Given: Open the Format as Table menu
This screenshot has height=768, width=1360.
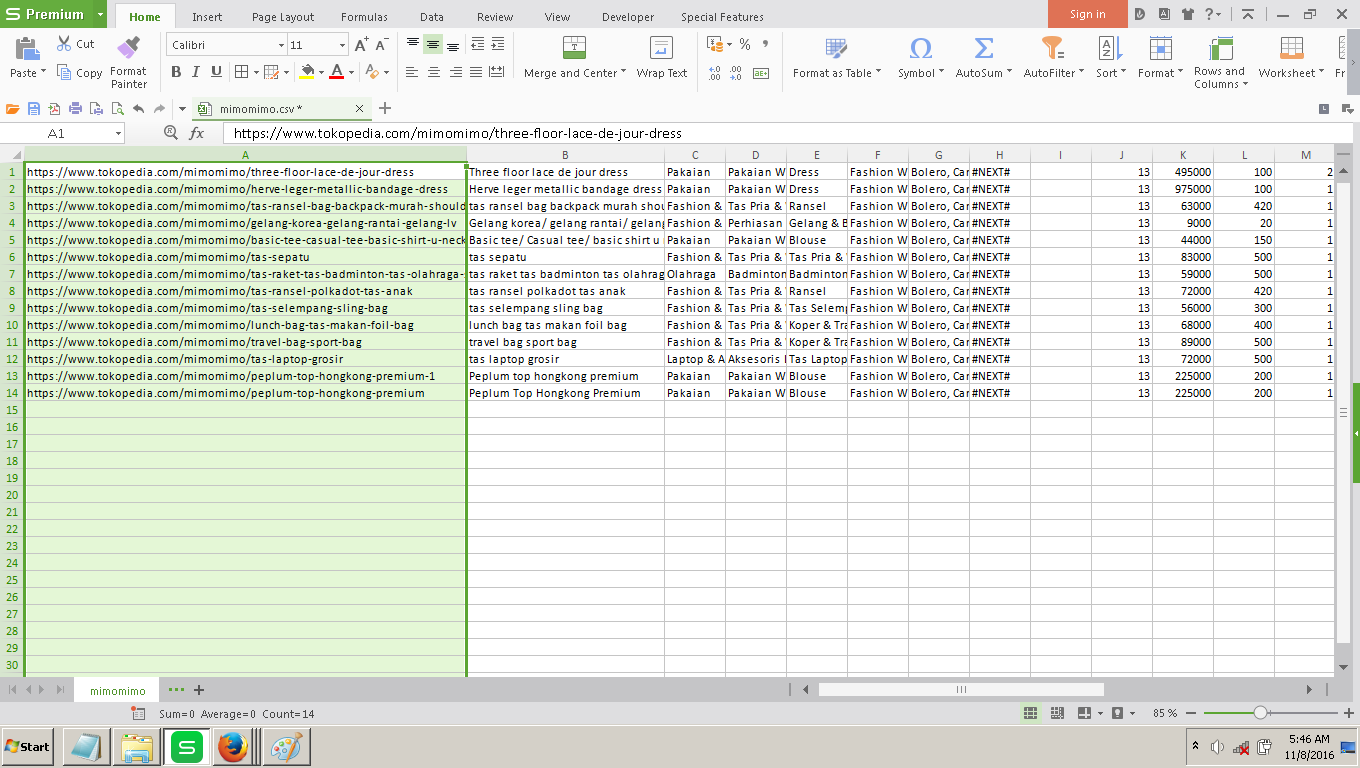Looking at the screenshot, I should coord(837,58).
